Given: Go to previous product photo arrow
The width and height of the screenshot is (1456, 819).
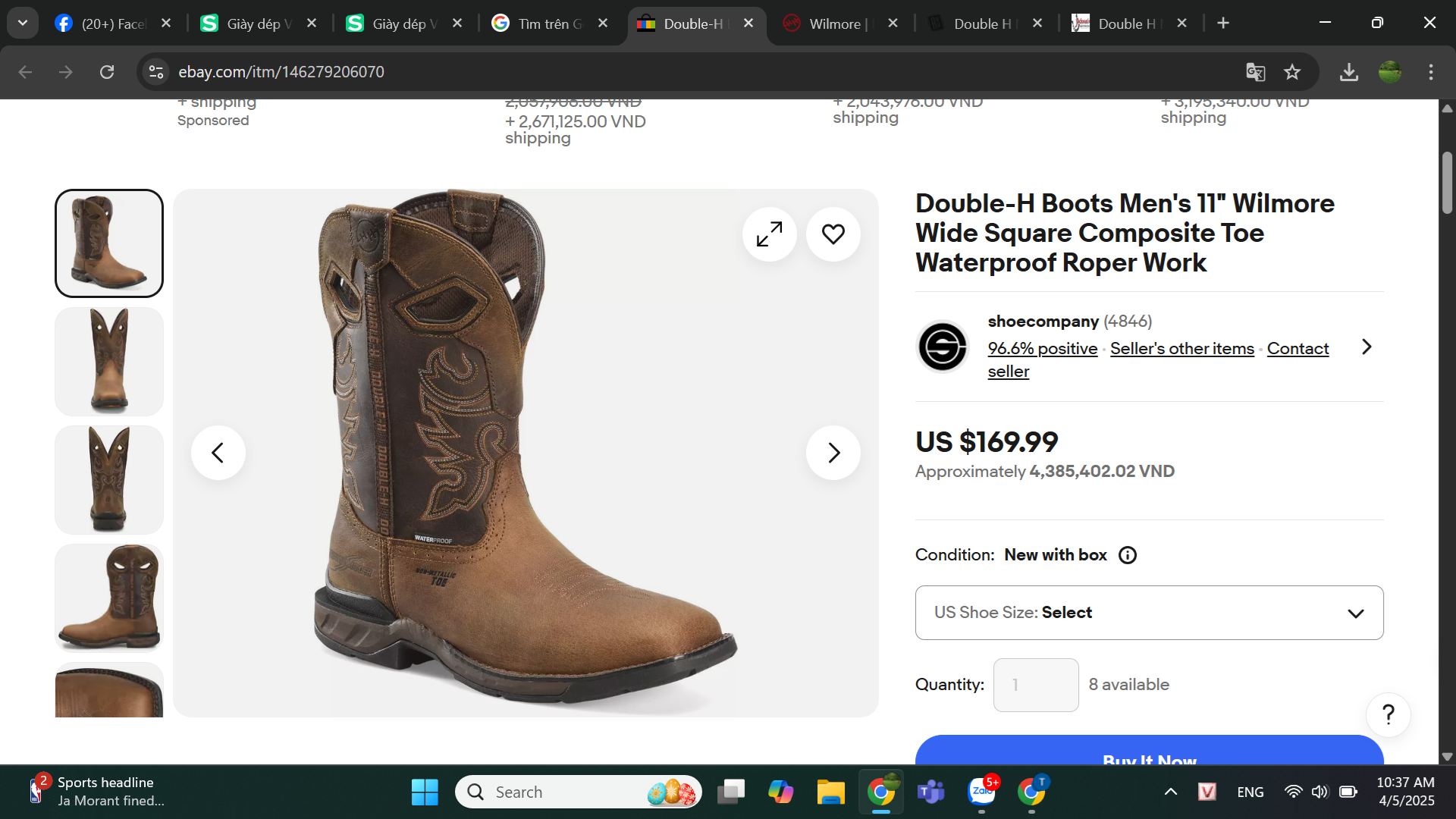Looking at the screenshot, I should pyautogui.click(x=218, y=453).
